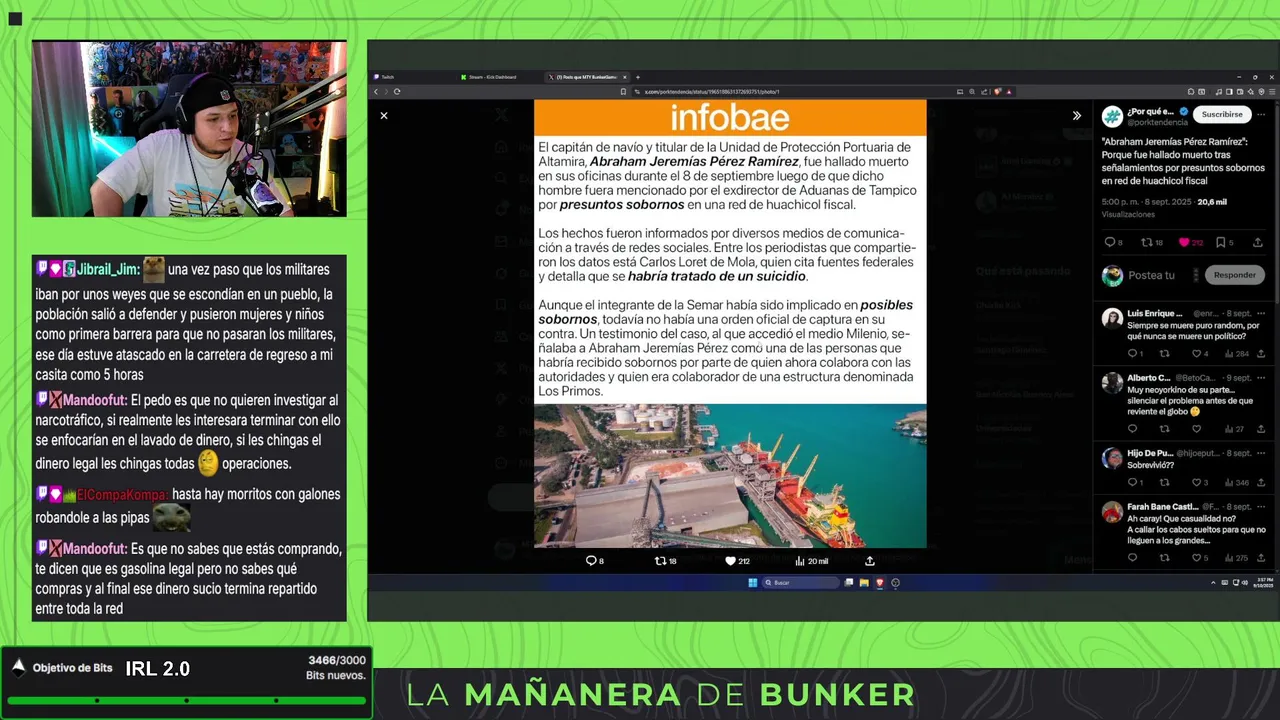
Task: Click the taskbar Buscar search box
Action: 800,583
